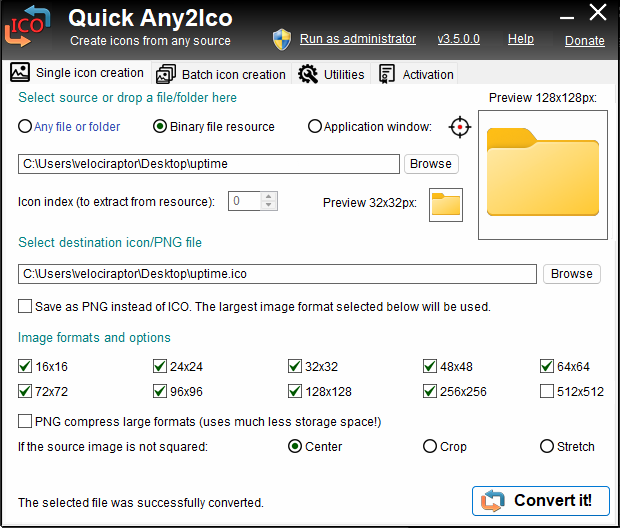Open the Help link

521,39
